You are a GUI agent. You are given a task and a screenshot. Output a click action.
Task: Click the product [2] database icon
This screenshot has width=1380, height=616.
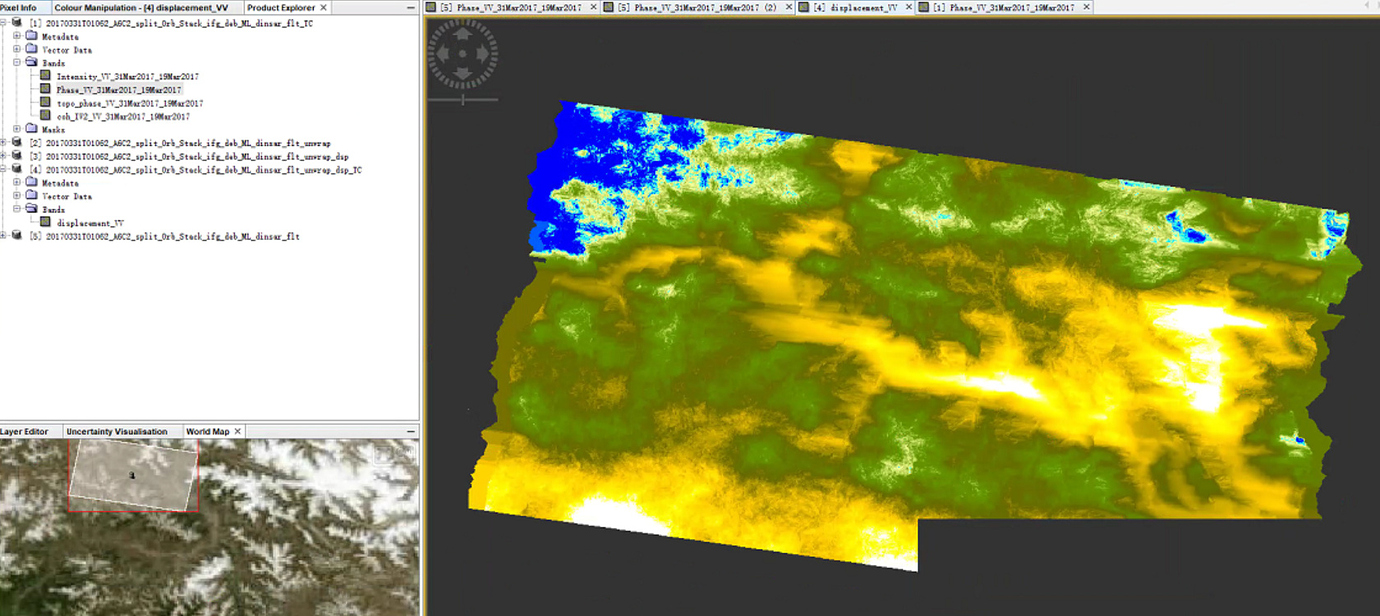pyautogui.click(x=17, y=143)
